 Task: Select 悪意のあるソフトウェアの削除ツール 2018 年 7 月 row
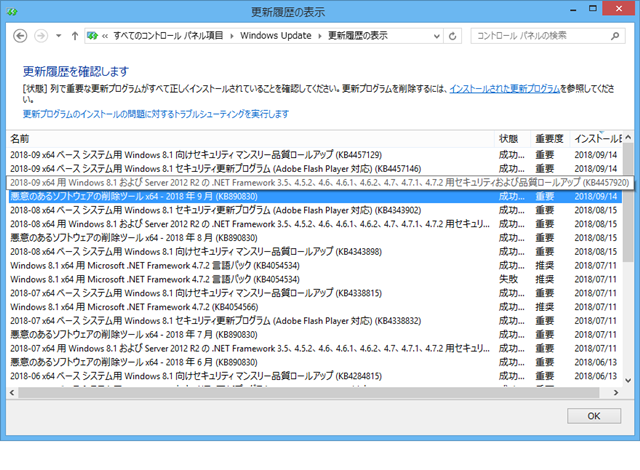tap(315, 335)
